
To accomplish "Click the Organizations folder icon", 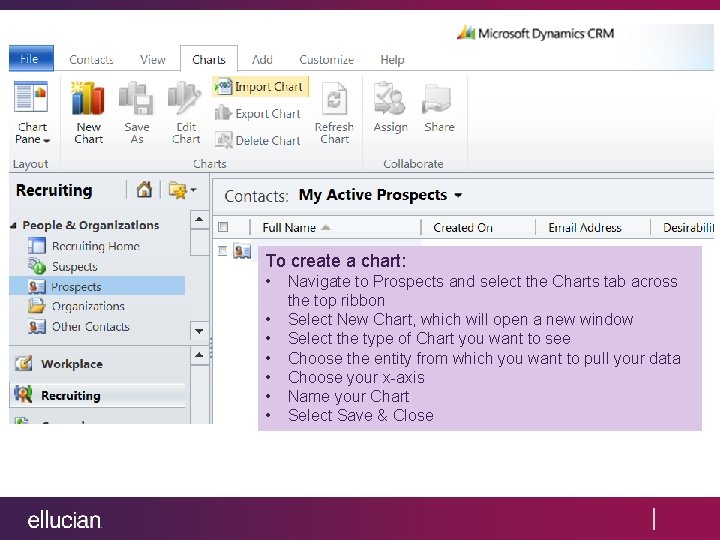I will pyautogui.click(x=37, y=306).
